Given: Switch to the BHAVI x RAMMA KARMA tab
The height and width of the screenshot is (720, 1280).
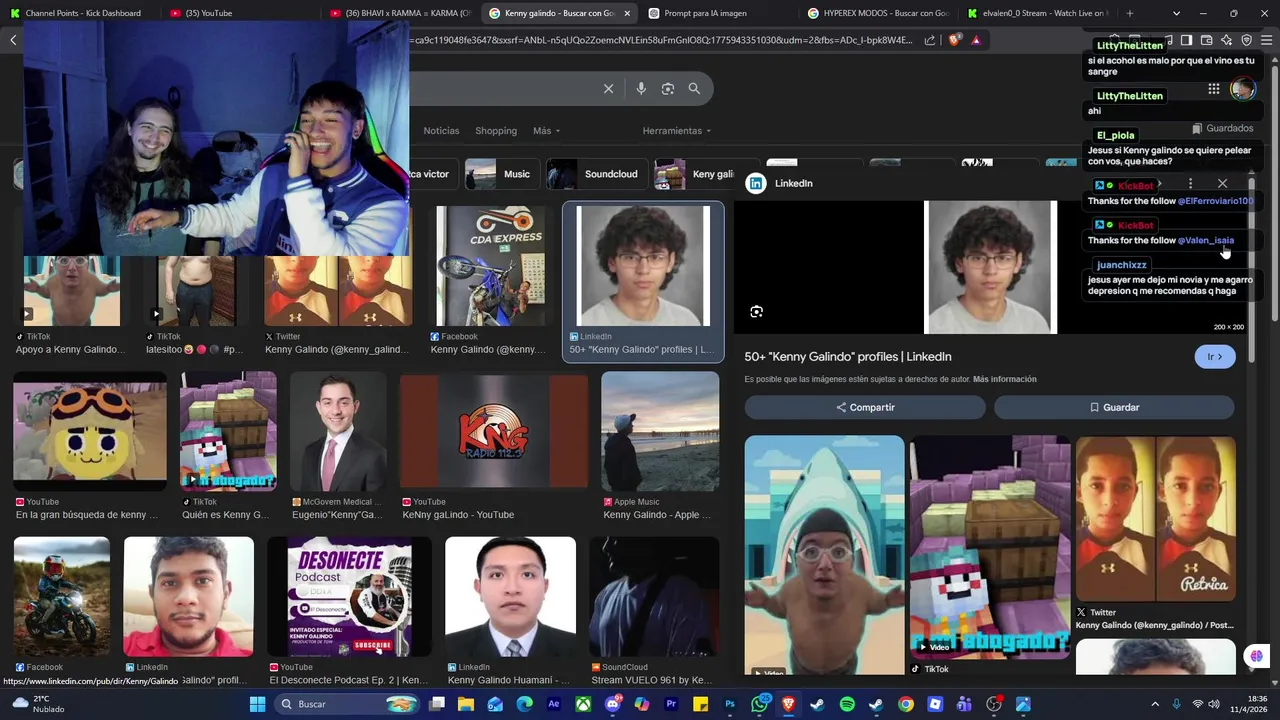Looking at the screenshot, I should point(399,13).
